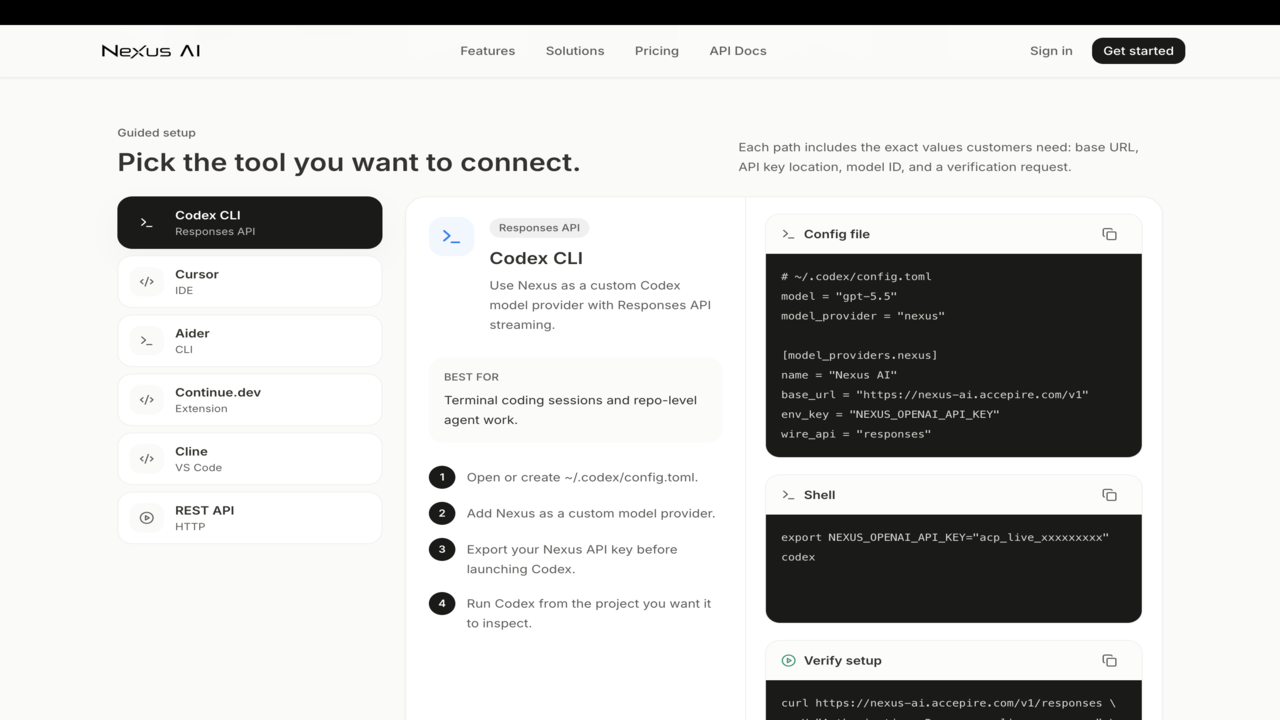Open the API Docs nav item
Viewport: 1280px width, 720px height.
tap(738, 51)
